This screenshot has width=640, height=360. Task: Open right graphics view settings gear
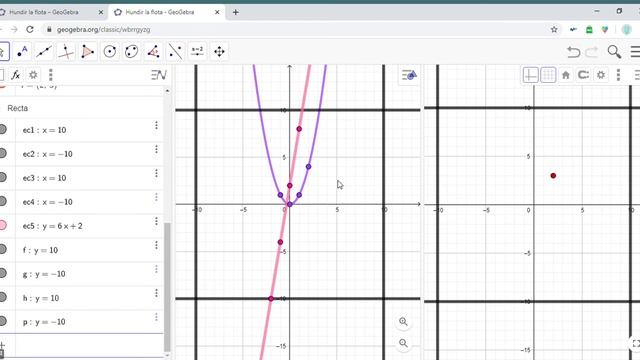tap(601, 75)
